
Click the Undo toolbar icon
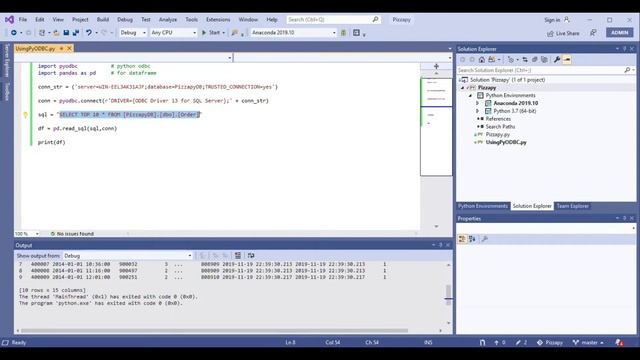89,33
